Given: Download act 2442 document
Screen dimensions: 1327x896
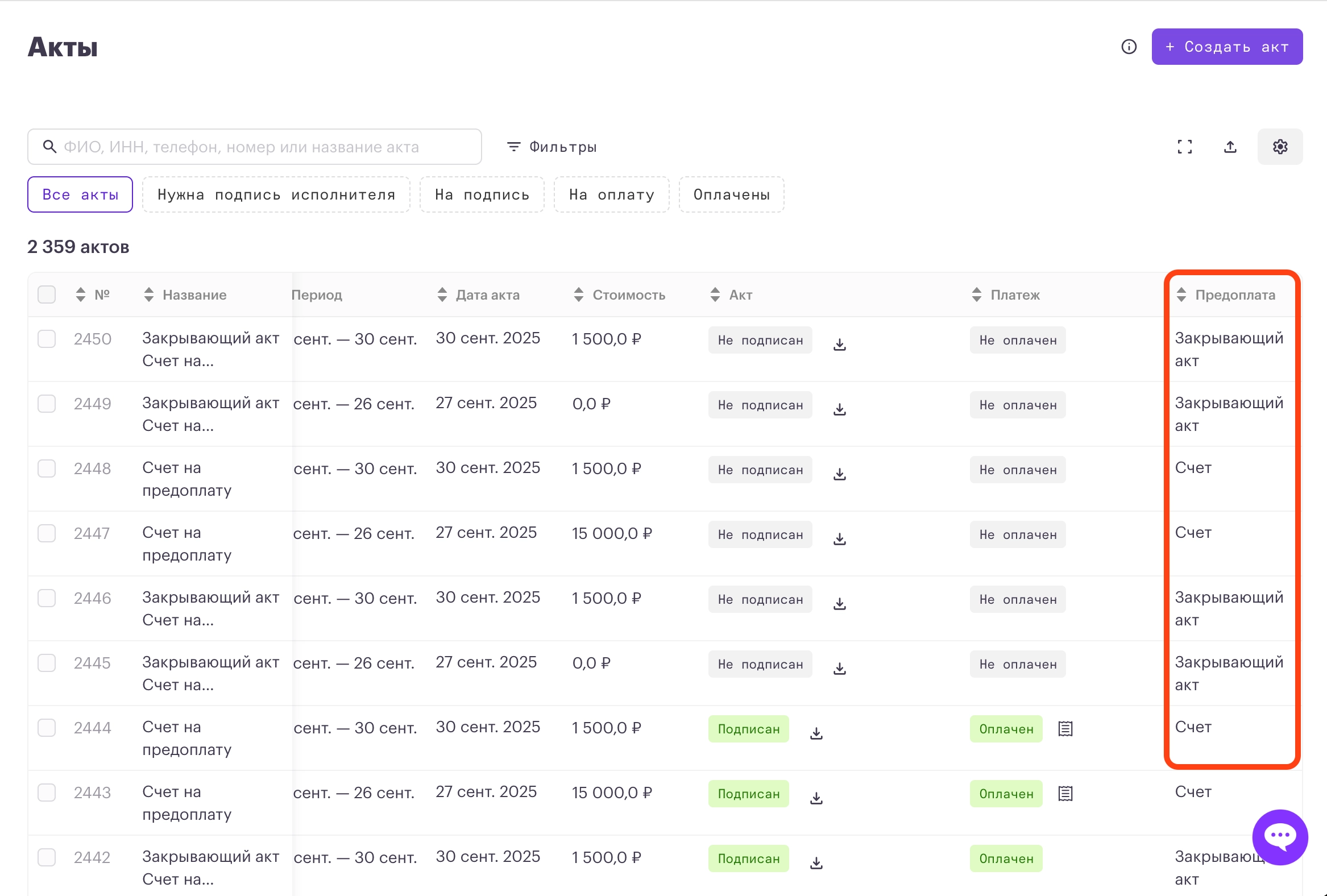Looking at the screenshot, I should tap(816, 863).
